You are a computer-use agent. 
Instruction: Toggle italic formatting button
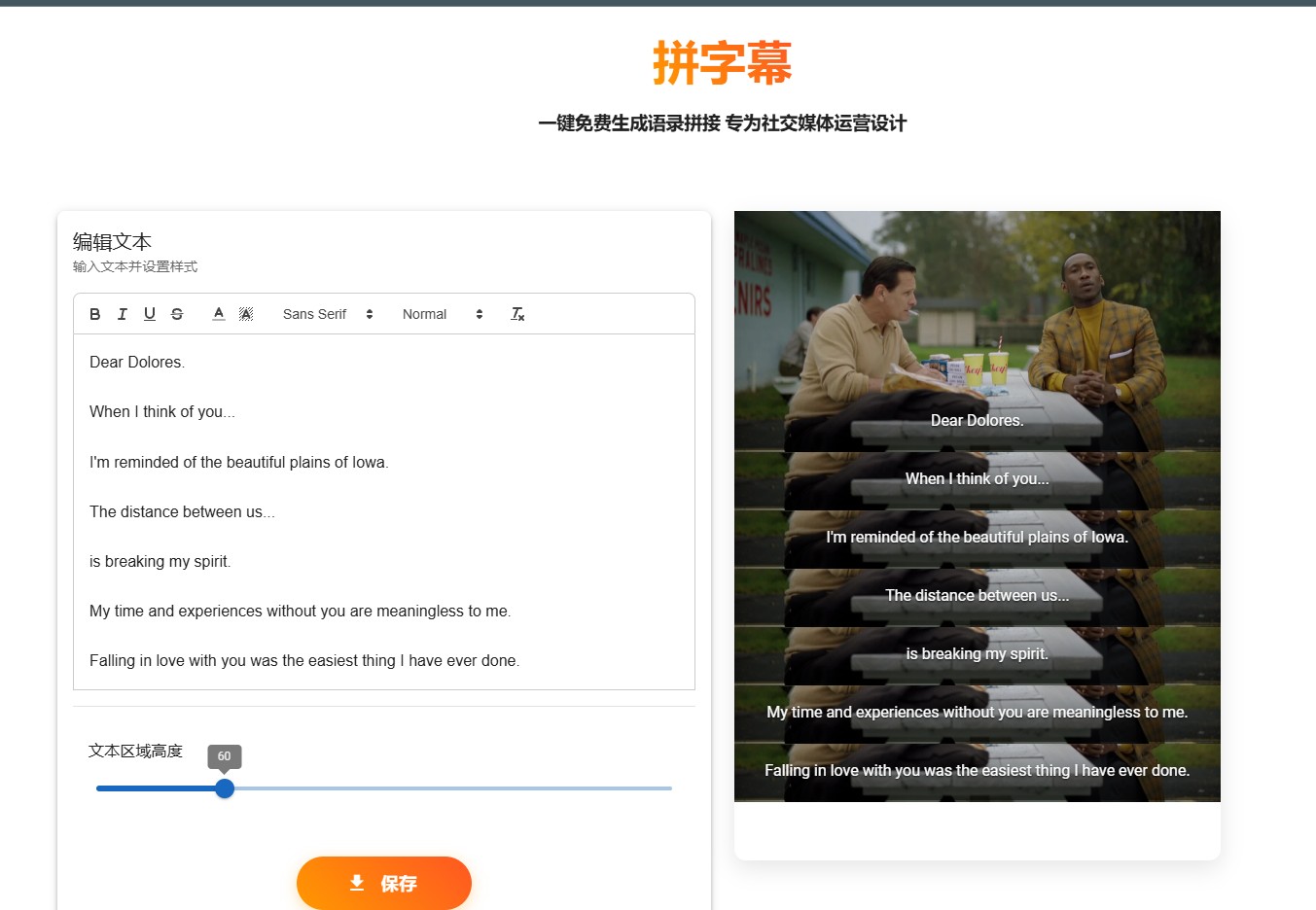pos(122,314)
